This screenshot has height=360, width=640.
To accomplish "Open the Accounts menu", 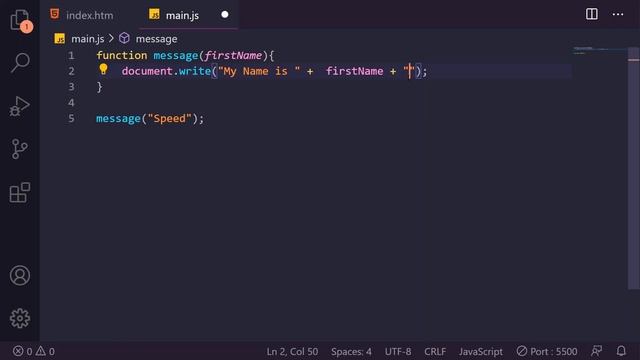I will pyautogui.click(x=20, y=276).
